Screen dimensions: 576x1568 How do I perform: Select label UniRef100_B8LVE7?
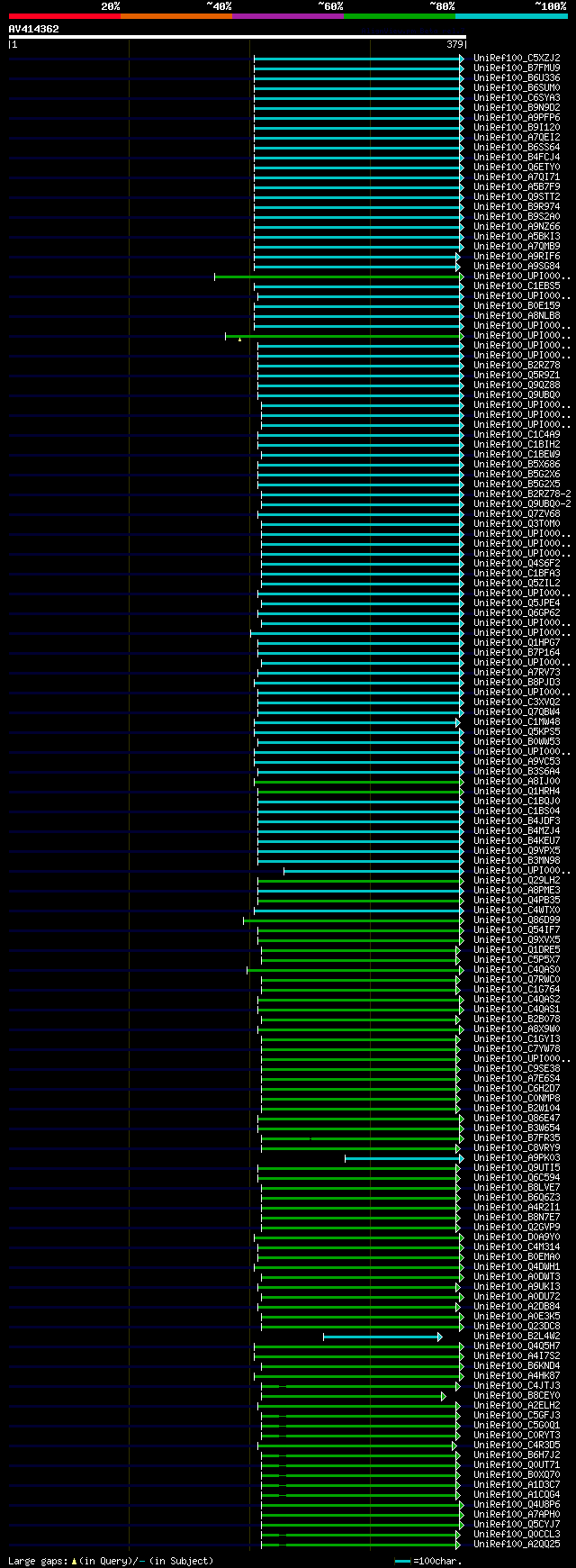click(x=517, y=1188)
